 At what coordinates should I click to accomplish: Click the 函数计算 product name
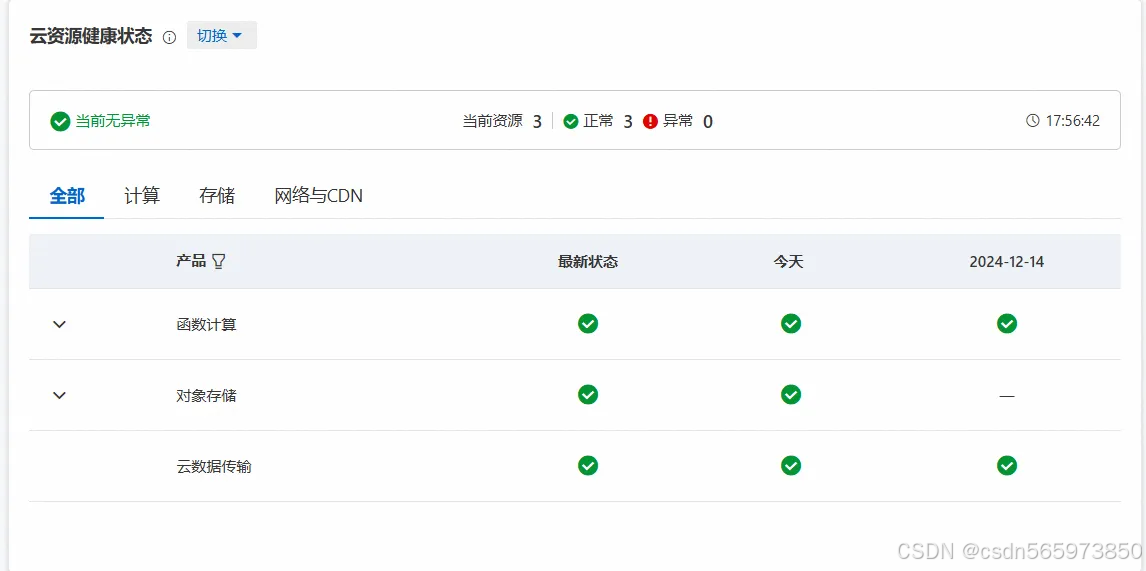(x=207, y=325)
